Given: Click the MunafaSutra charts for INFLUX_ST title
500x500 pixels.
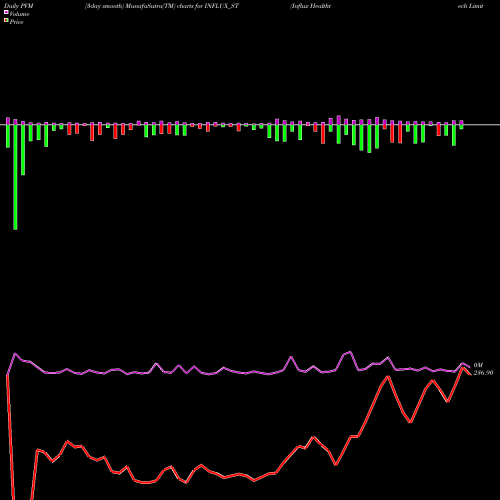Looking at the screenshot, I should [162, 6].
